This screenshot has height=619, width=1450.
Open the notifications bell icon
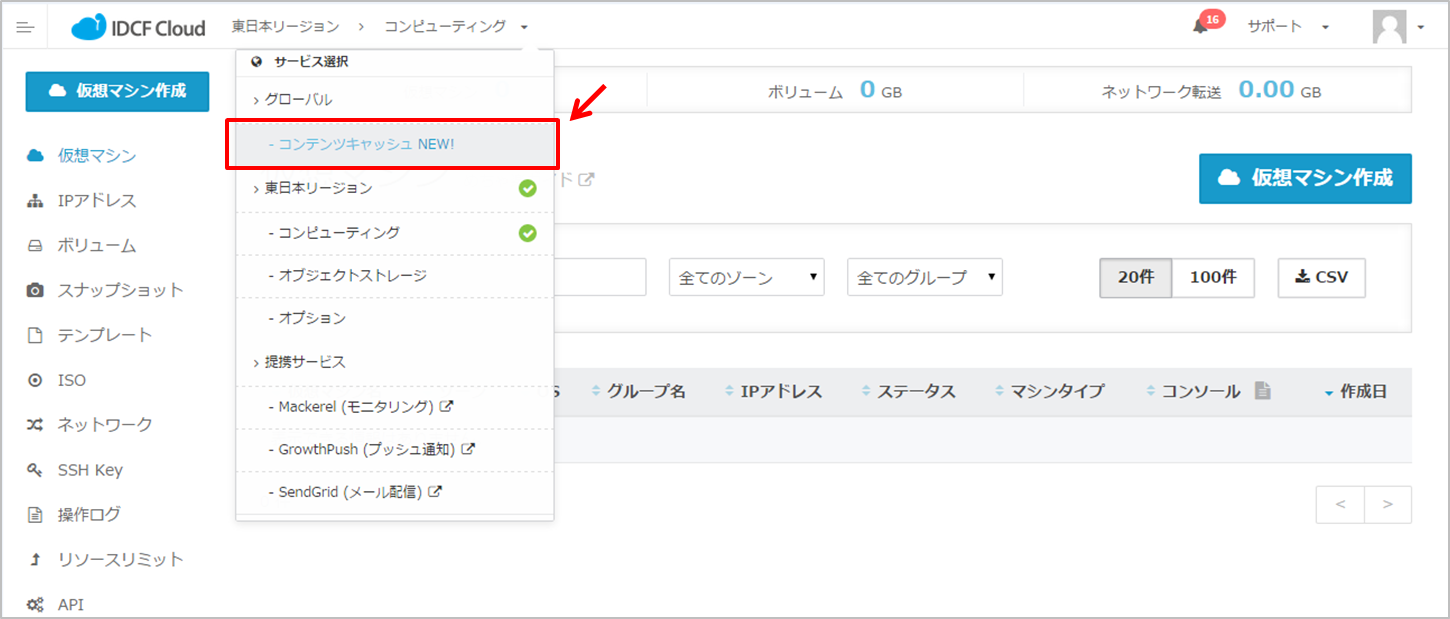(x=1201, y=26)
